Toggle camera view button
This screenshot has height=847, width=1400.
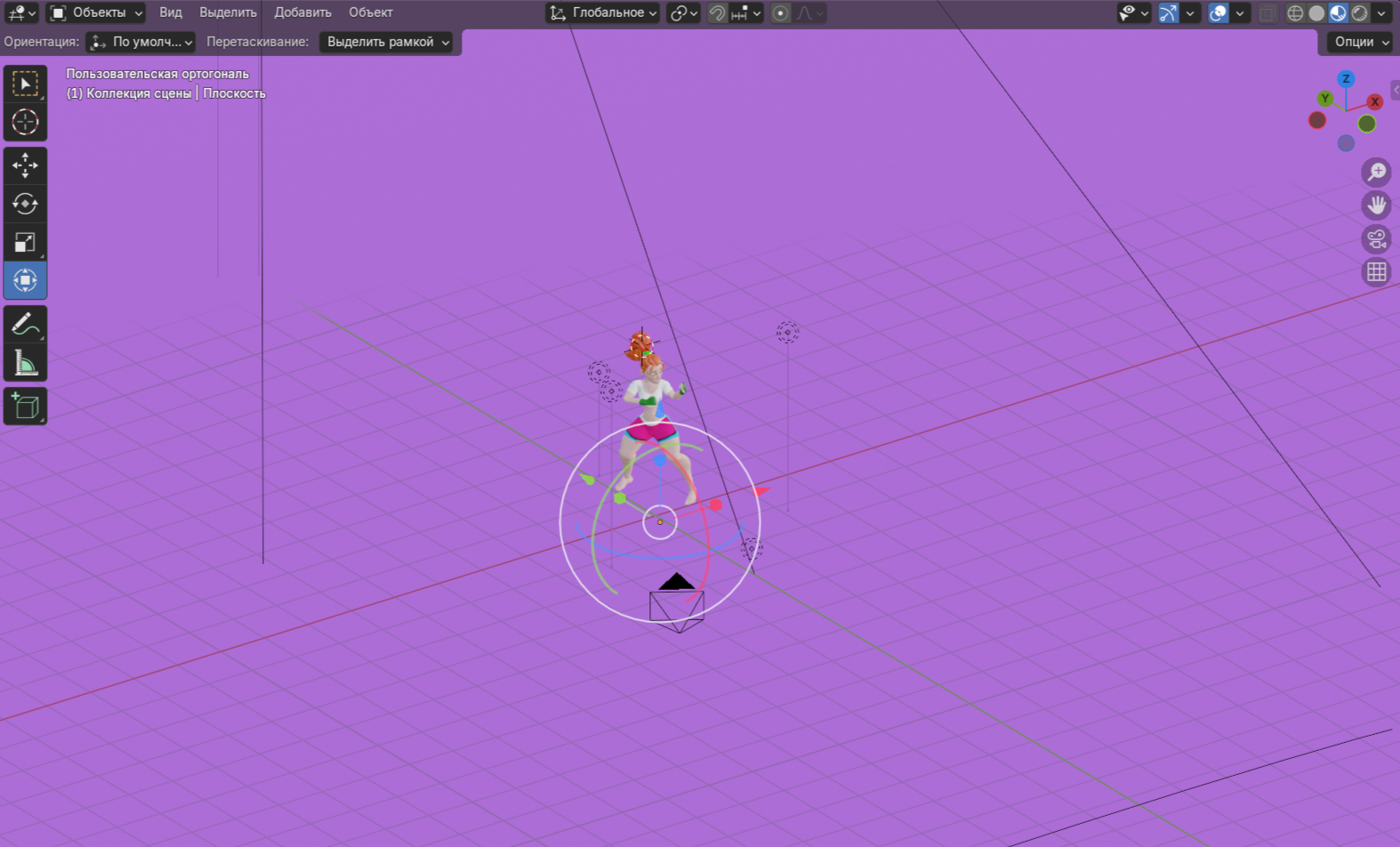click(1376, 238)
